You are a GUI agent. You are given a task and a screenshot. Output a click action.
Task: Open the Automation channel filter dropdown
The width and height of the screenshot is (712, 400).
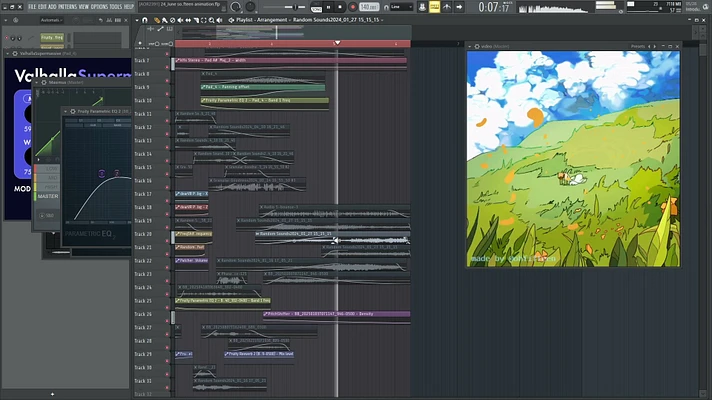[x=51, y=20]
